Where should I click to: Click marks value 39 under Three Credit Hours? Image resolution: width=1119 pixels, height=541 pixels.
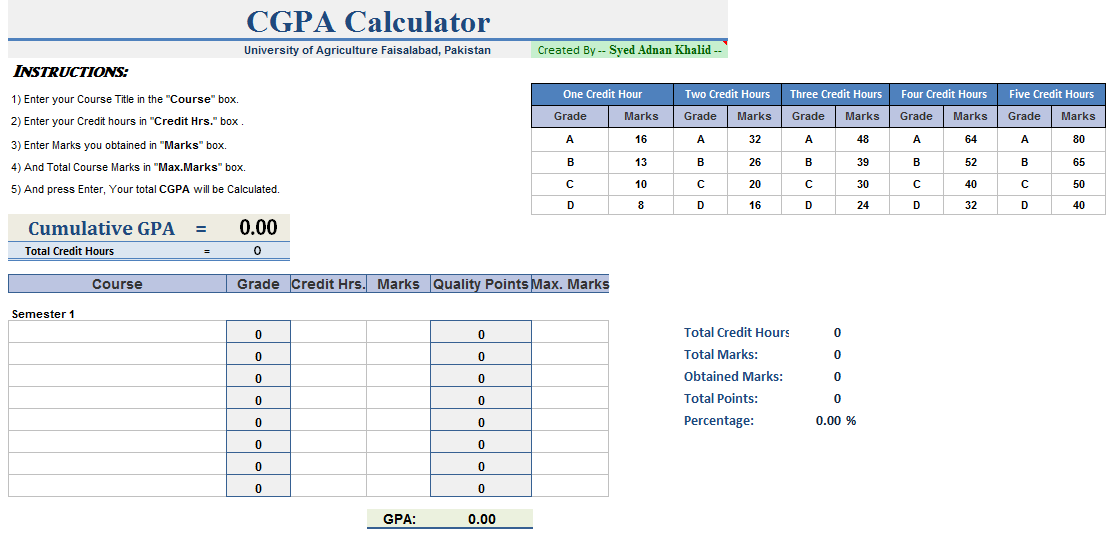point(862,162)
